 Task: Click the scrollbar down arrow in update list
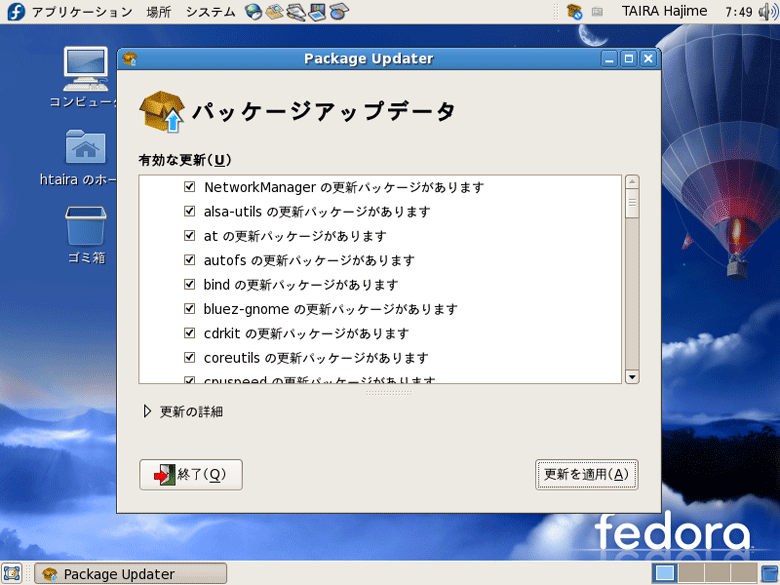click(631, 376)
